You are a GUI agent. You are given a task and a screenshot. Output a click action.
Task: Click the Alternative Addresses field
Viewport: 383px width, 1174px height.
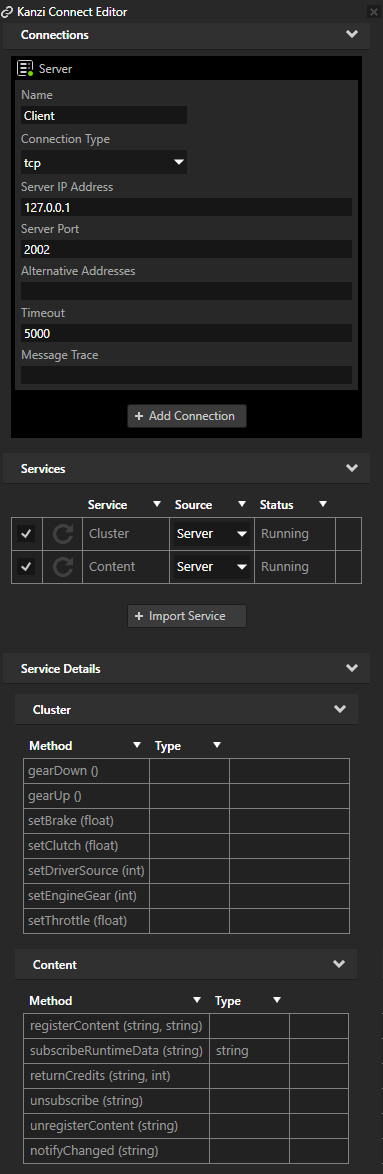point(186,291)
